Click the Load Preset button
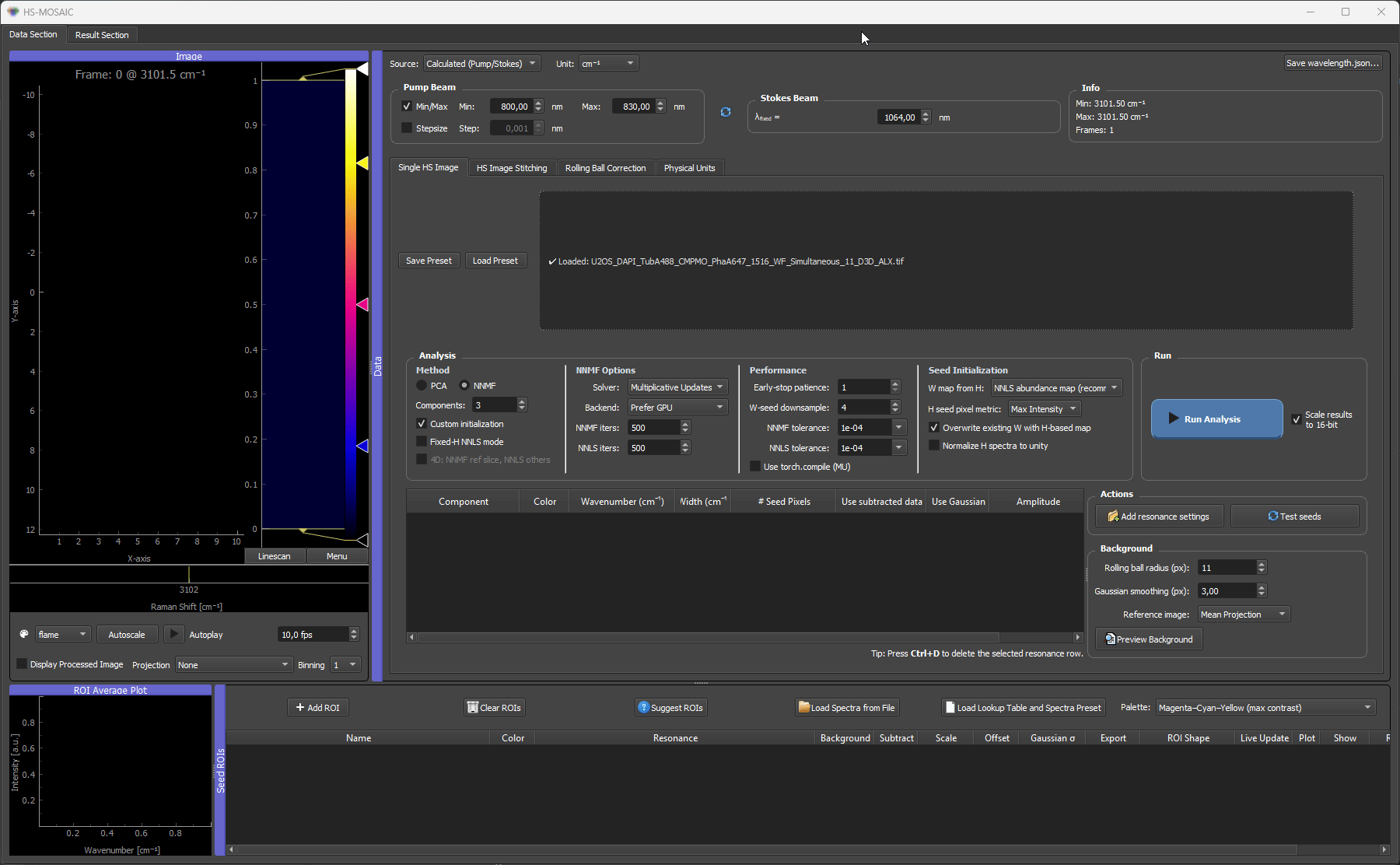The width and height of the screenshot is (1400, 865). point(495,261)
